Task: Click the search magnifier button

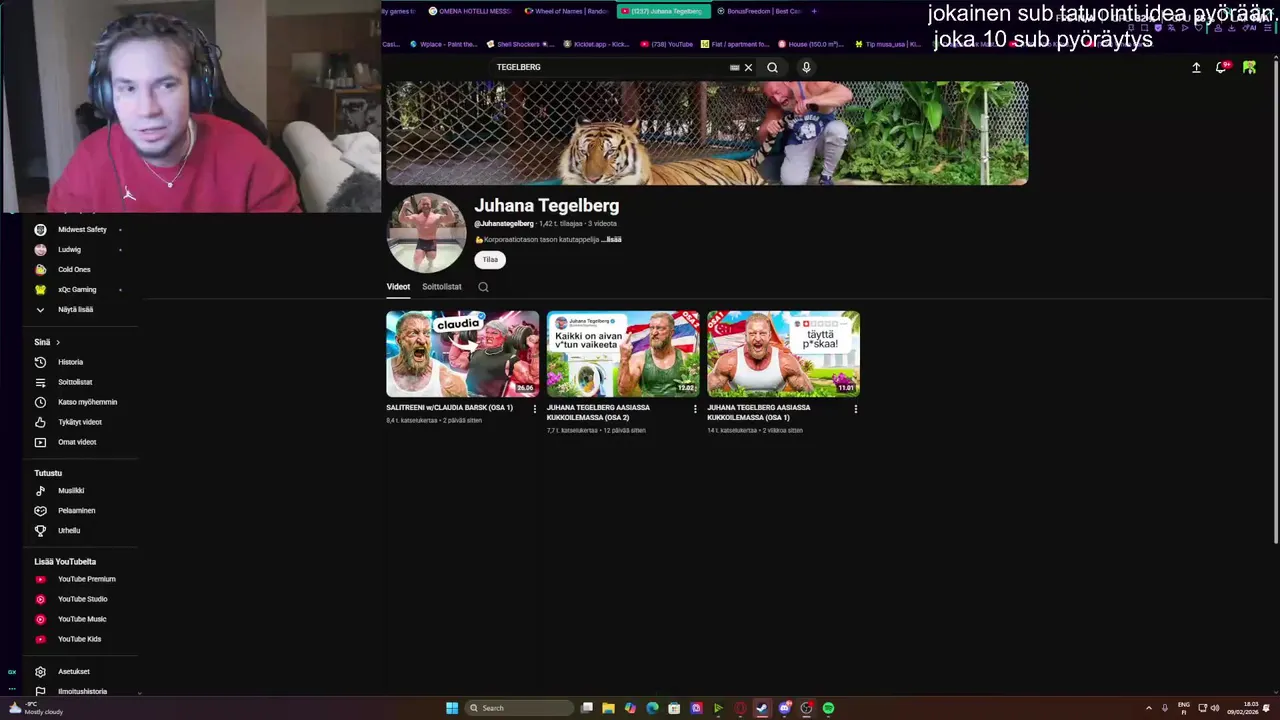Action: click(772, 68)
